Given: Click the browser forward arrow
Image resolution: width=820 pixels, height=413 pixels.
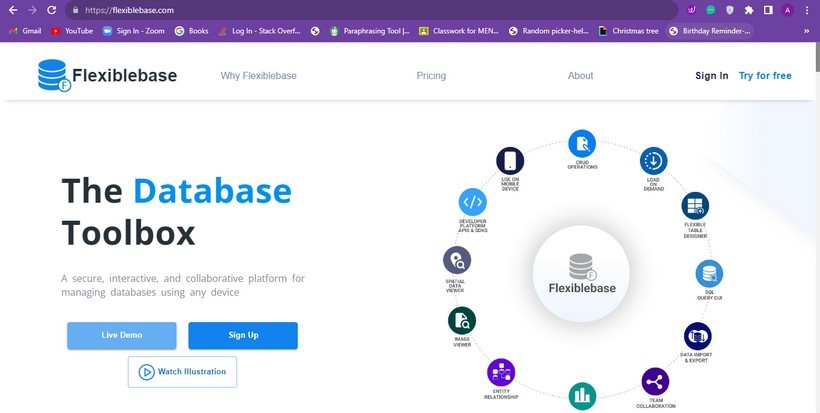Looking at the screenshot, I should point(32,10).
